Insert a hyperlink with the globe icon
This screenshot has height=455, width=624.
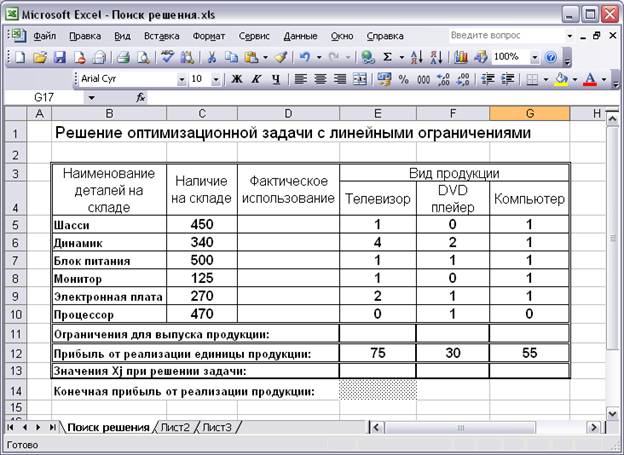(368, 57)
